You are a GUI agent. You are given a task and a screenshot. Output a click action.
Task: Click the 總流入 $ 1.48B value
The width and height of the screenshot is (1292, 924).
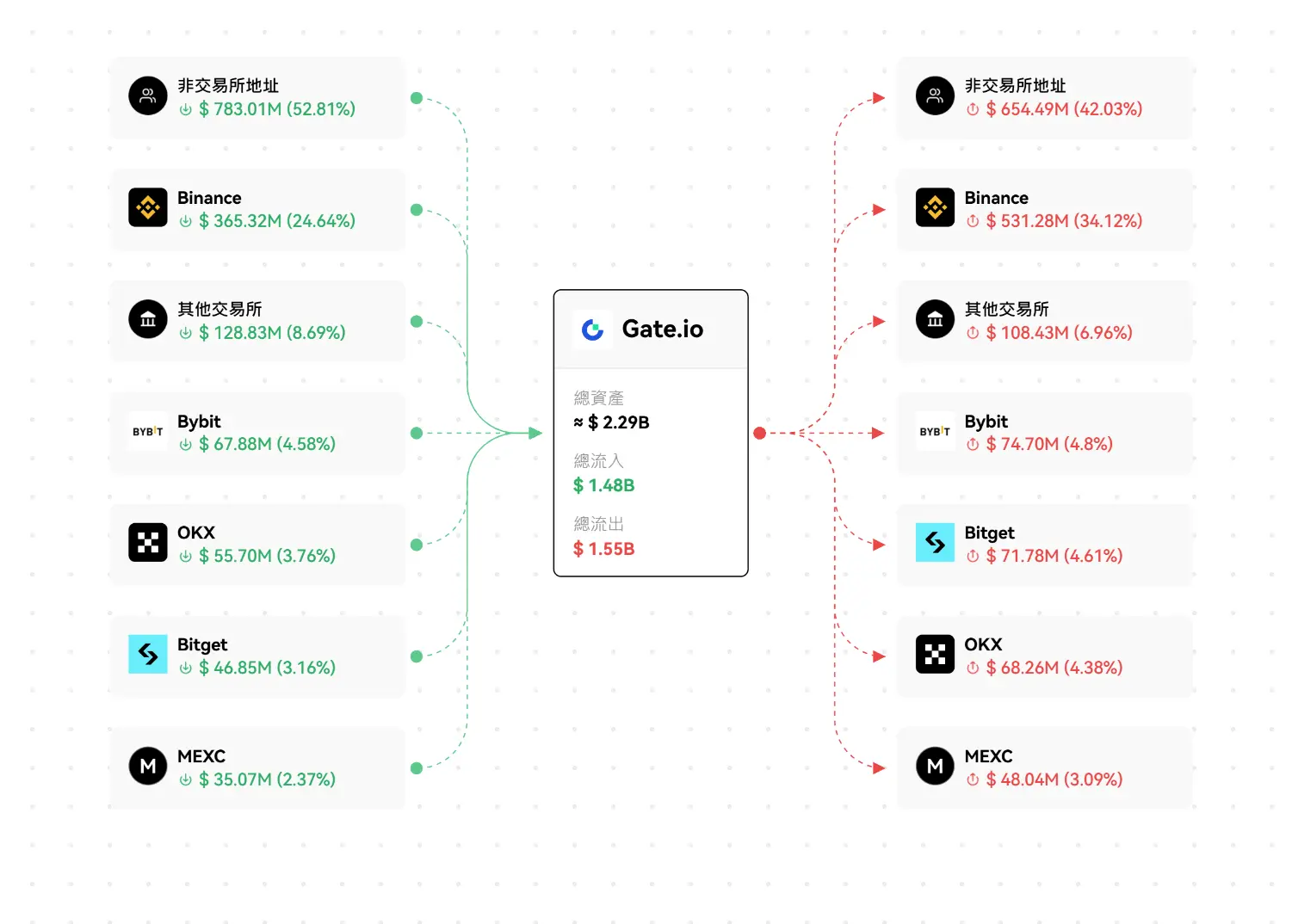pos(604,485)
